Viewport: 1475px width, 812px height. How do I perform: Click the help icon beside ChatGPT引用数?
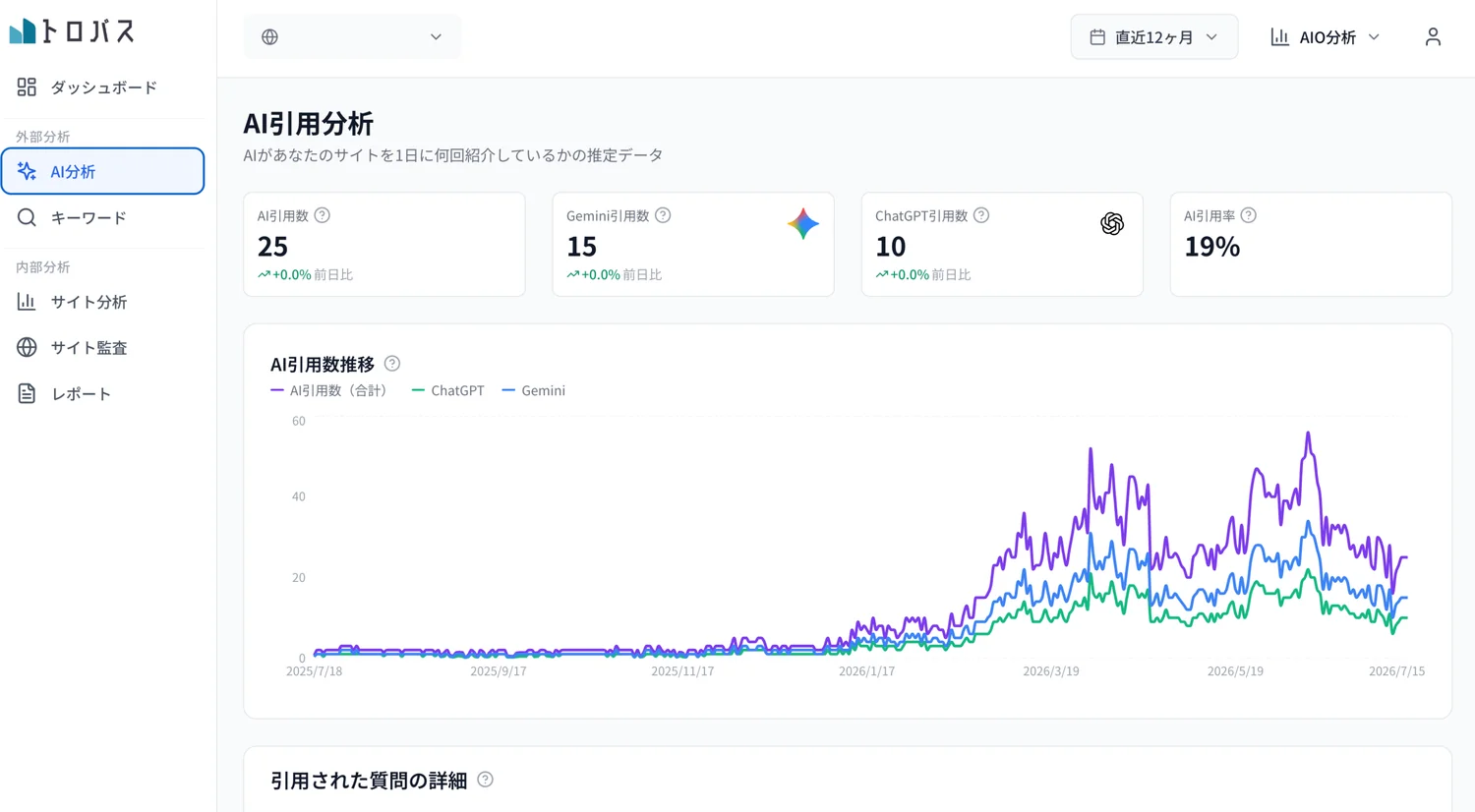[981, 215]
